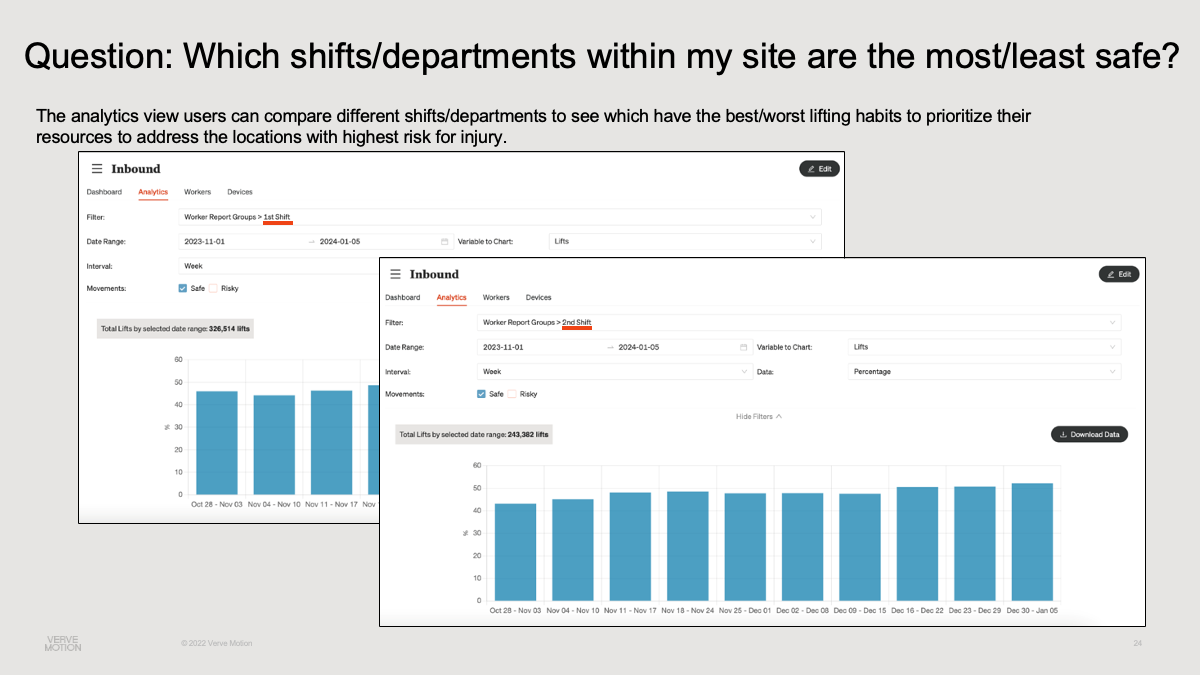The image size is (1200, 675).
Task: Click calendar icon in 2nd Shift date range
Action: (743, 347)
